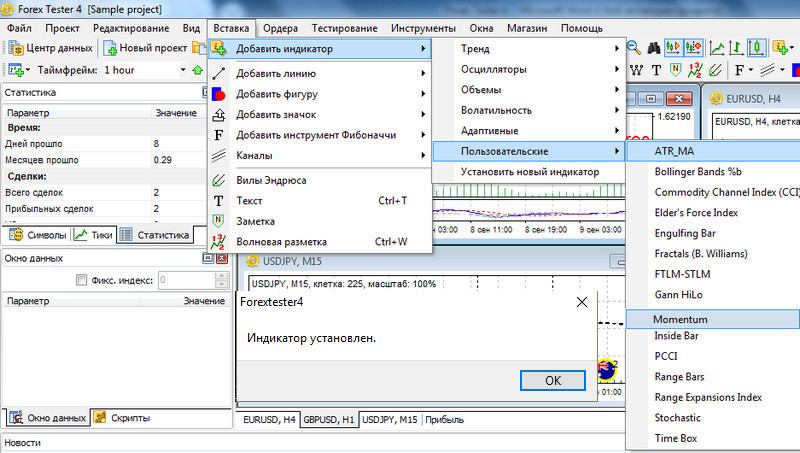
Task: Expand add indicator toolbar dropdown arrow
Action: [x=791, y=48]
